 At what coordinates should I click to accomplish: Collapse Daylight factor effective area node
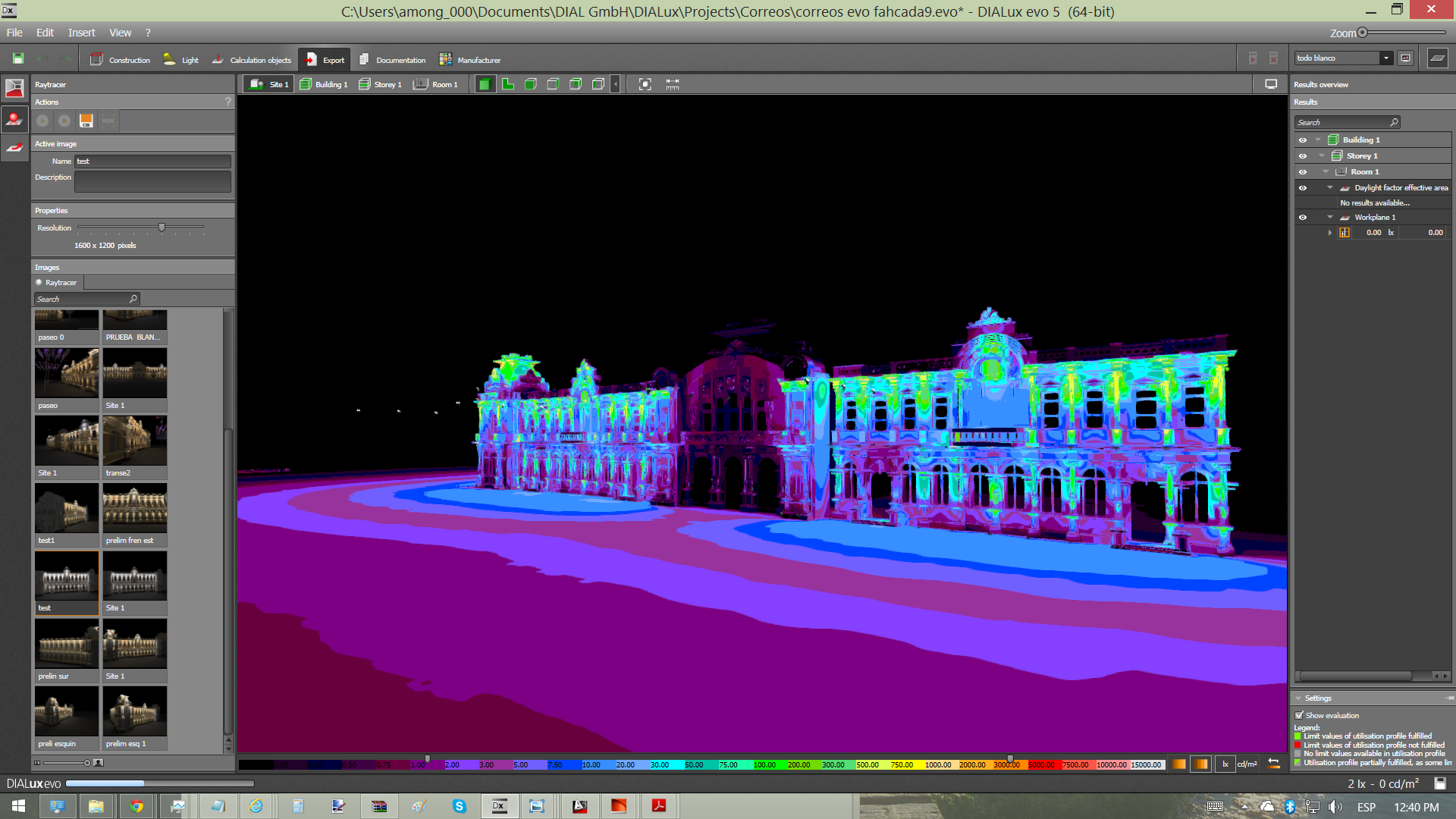[x=1330, y=188]
